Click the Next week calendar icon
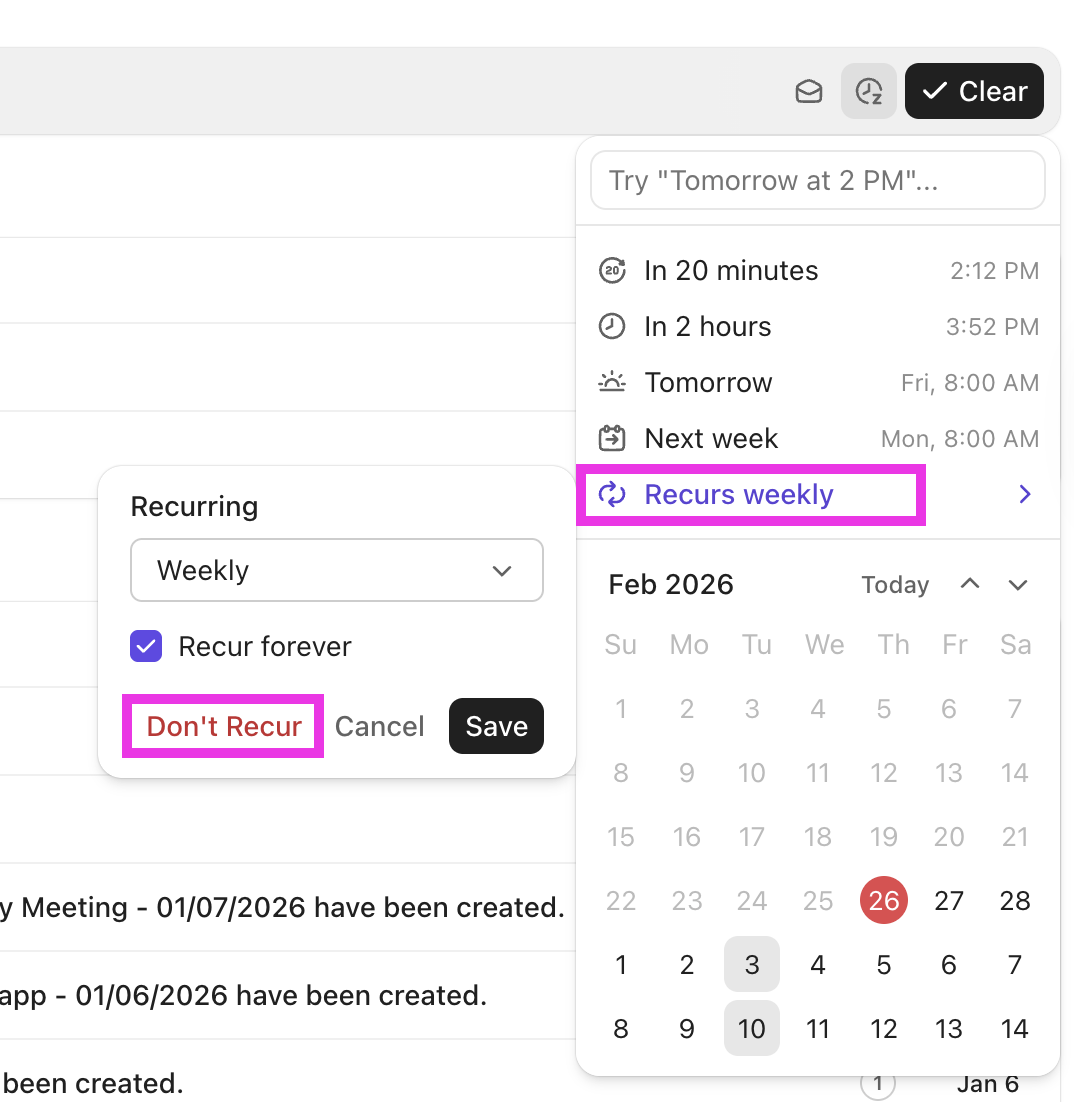Viewport: 1074px width, 1102px height. [611, 439]
